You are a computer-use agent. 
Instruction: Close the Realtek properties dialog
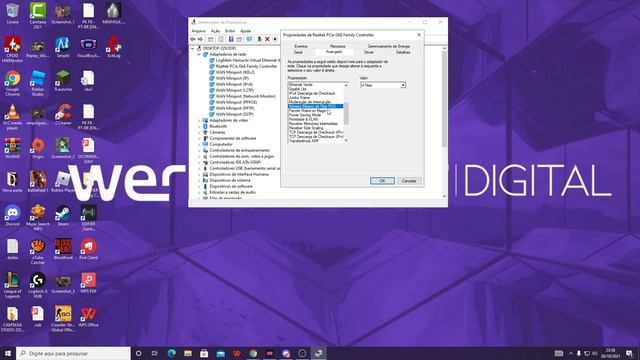click(x=419, y=35)
